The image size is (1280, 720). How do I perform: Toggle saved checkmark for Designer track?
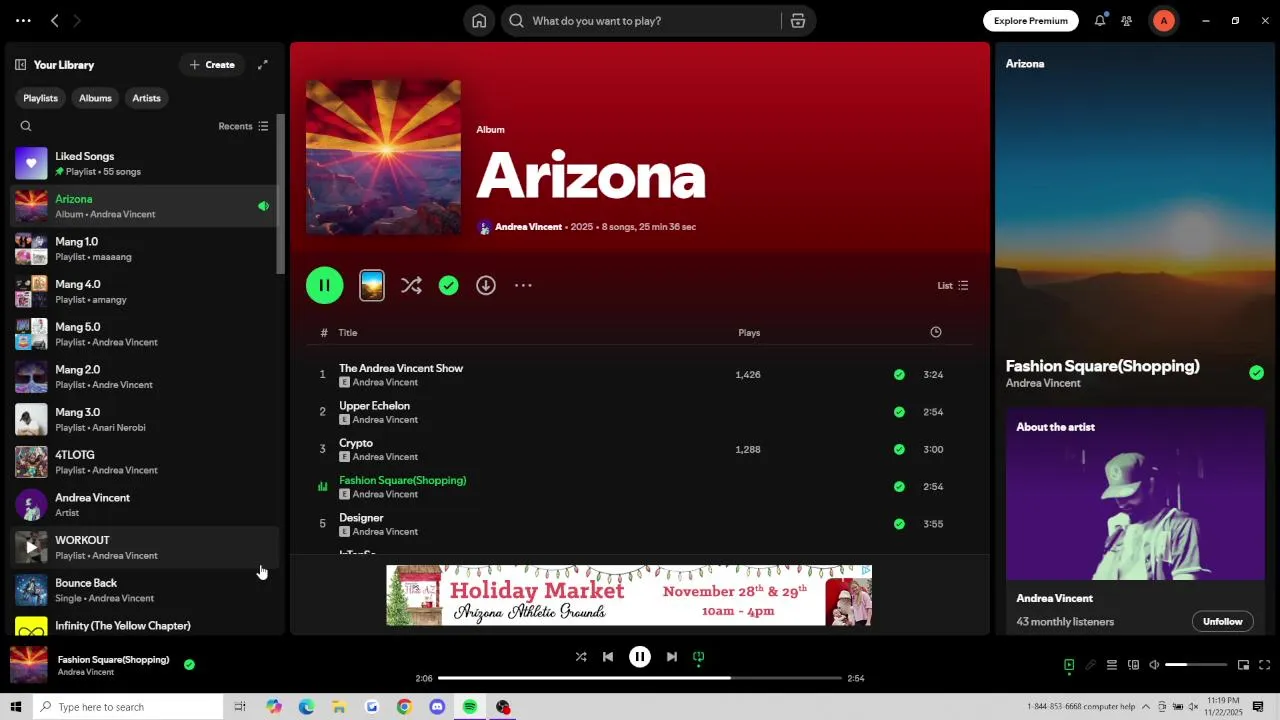tap(899, 524)
